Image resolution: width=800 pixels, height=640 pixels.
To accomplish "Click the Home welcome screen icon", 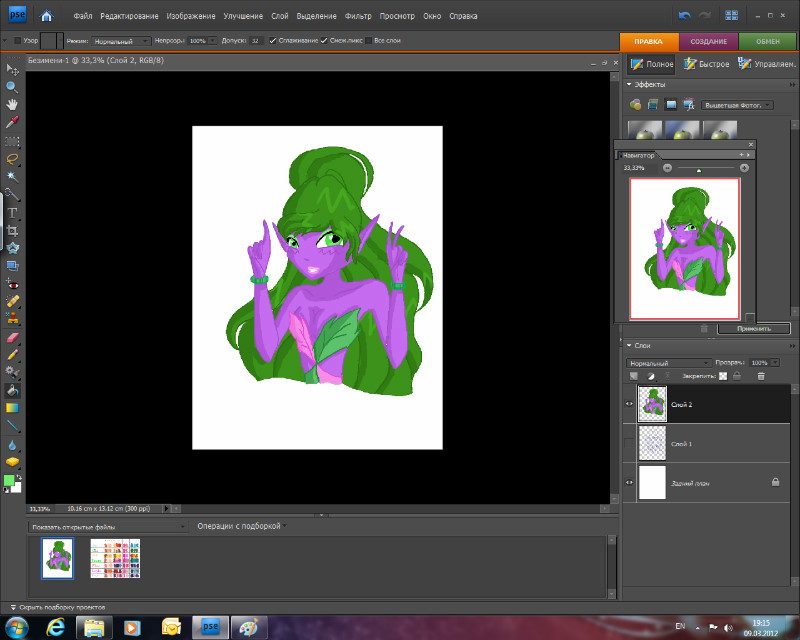I will [46, 16].
